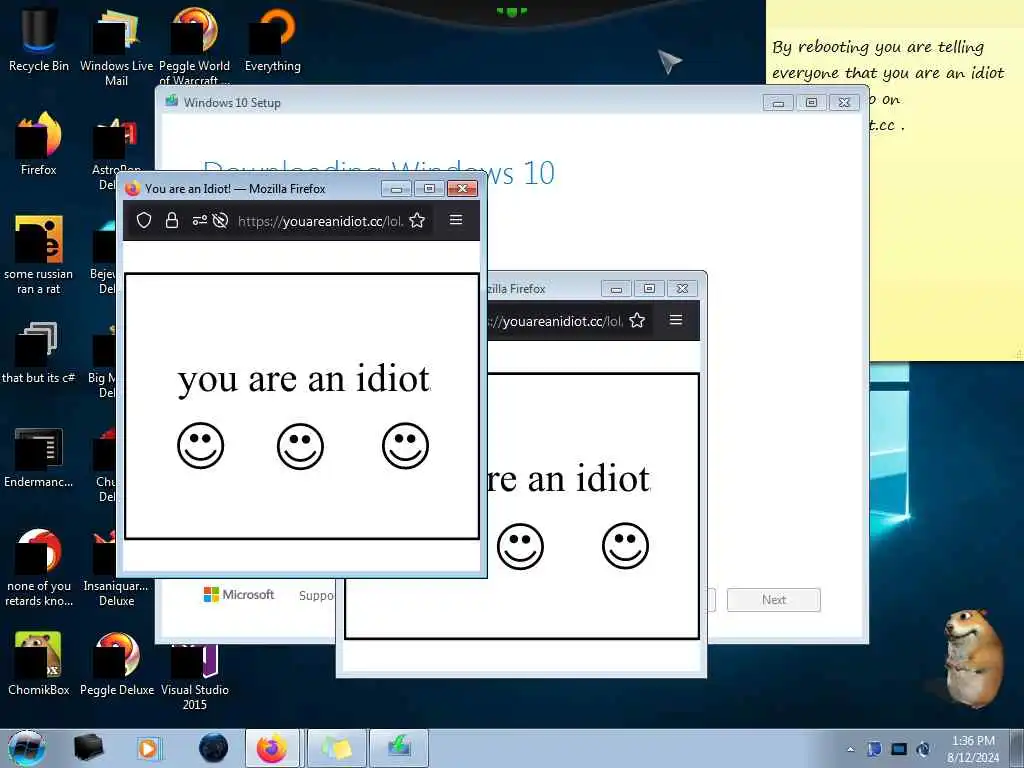Open the ChomikBox desktop icon
The width and height of the screenshot is (1024, 768).
(39, 663)
